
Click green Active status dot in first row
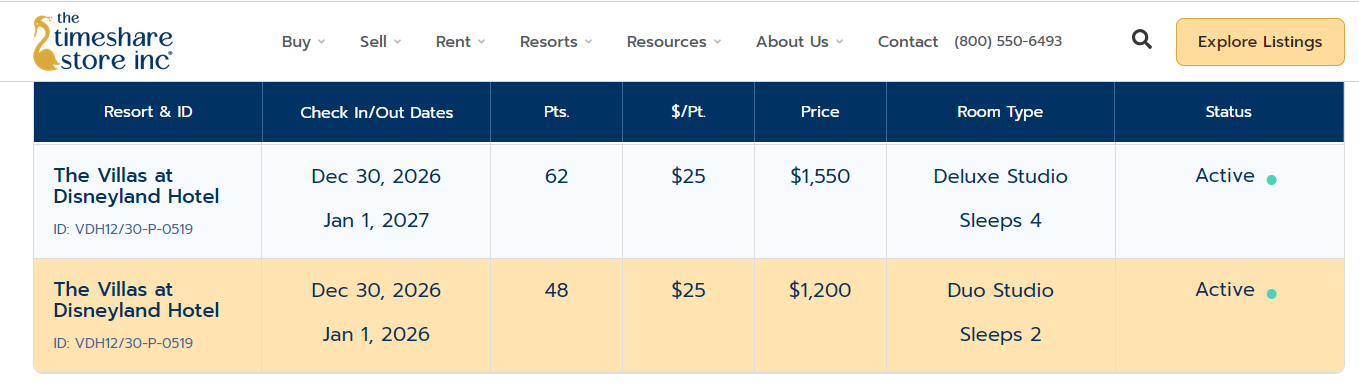coord(1271,180)
